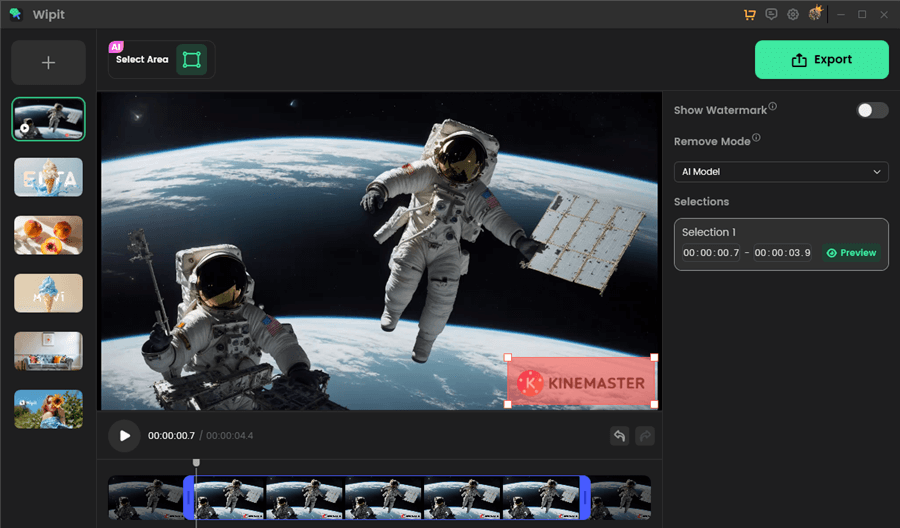Select the blue ice cream thumbnail
Viewport: 900px width, 528px height.
click(49, 293)
